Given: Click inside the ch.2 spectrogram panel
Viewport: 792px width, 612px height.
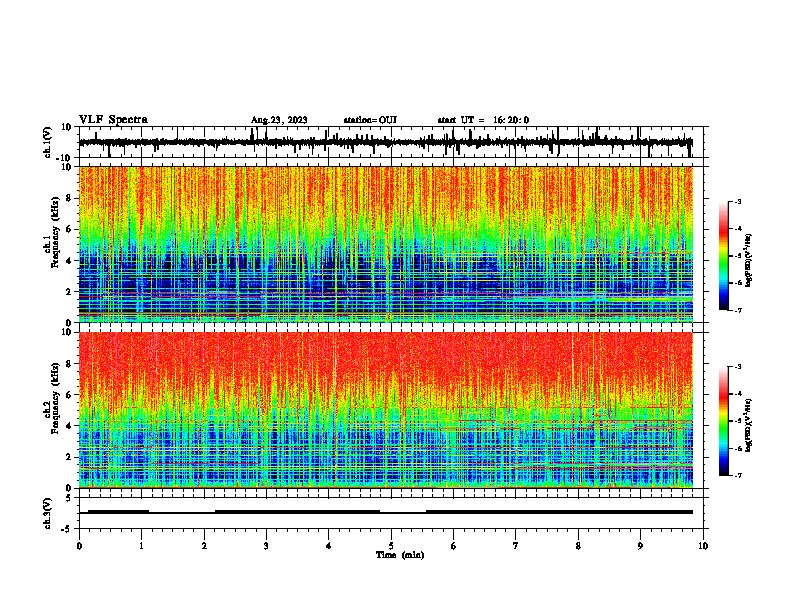Looking at the screenshot, I should pos(385,410).
